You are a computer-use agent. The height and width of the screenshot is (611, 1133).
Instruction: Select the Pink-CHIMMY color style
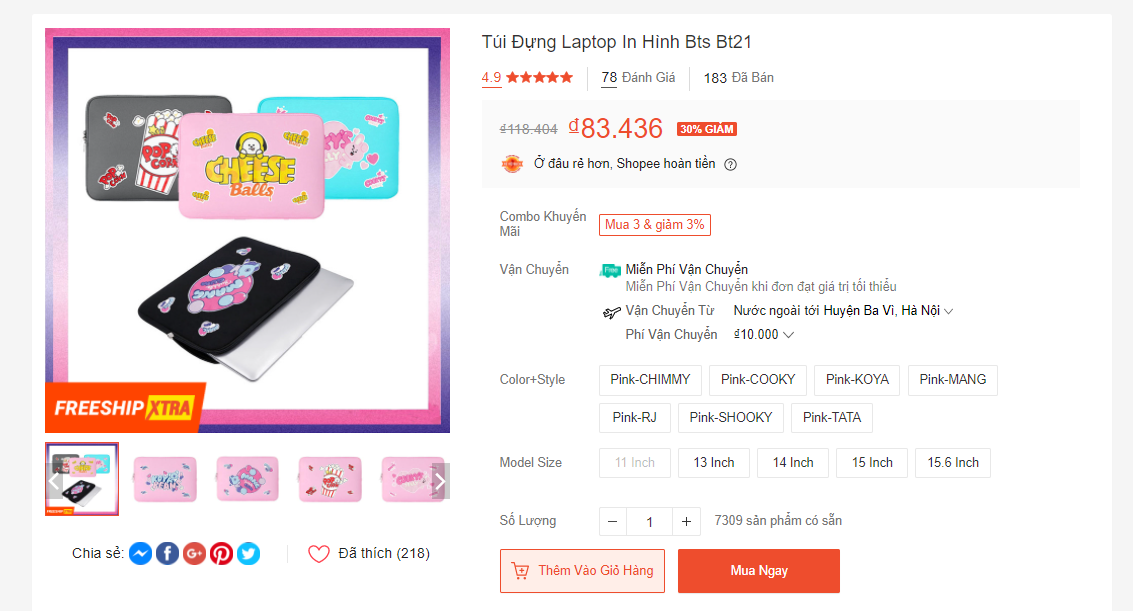(x=649, y=380)
